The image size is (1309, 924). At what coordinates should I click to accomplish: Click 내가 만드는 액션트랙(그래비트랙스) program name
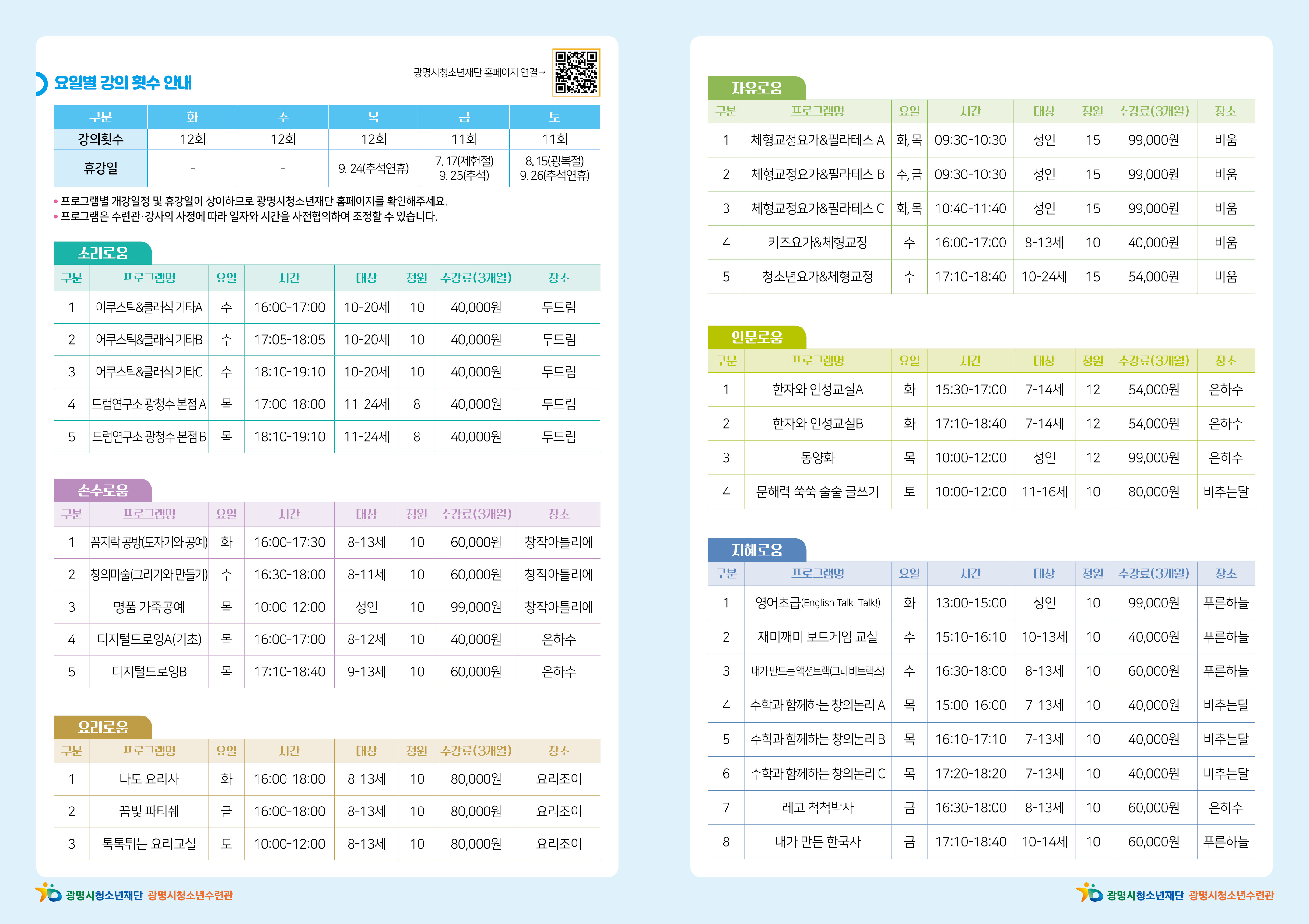tap(818, 671)
